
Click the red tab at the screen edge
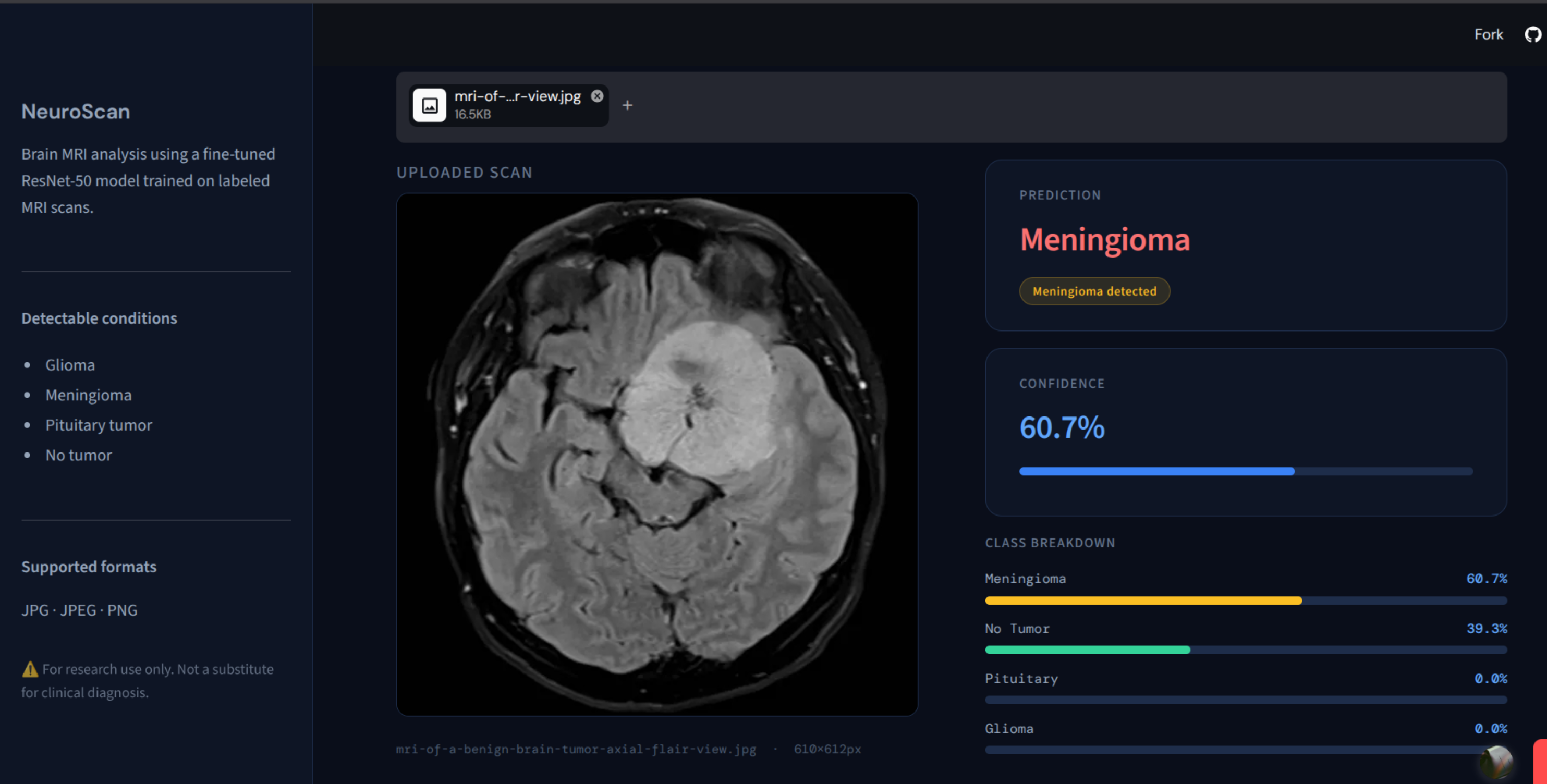(1540, 761)
